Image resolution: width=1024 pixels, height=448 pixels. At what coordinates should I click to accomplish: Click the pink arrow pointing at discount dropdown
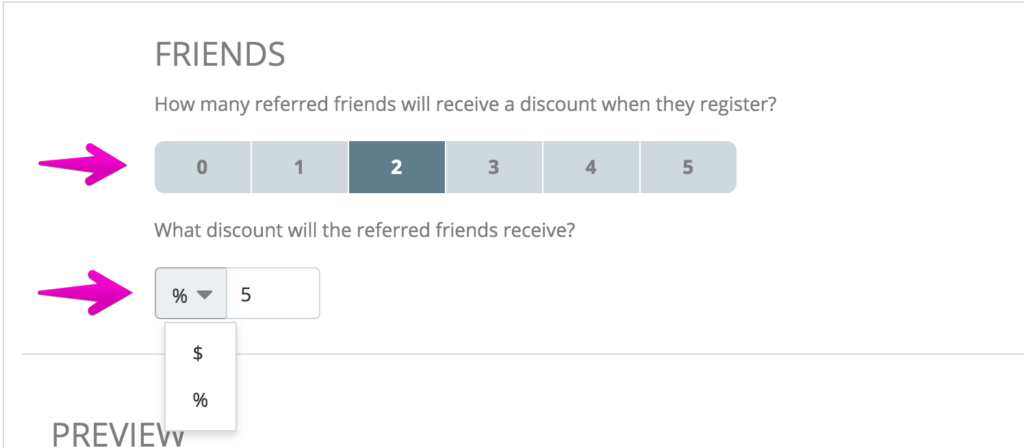[x=85, y=292]
